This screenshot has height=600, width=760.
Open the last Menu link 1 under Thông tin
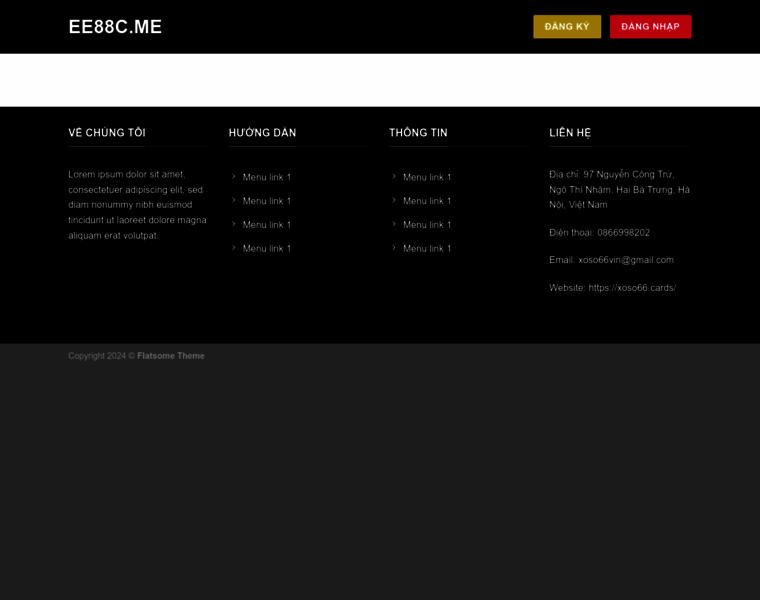pyautogui.click(x=427, y=248)
